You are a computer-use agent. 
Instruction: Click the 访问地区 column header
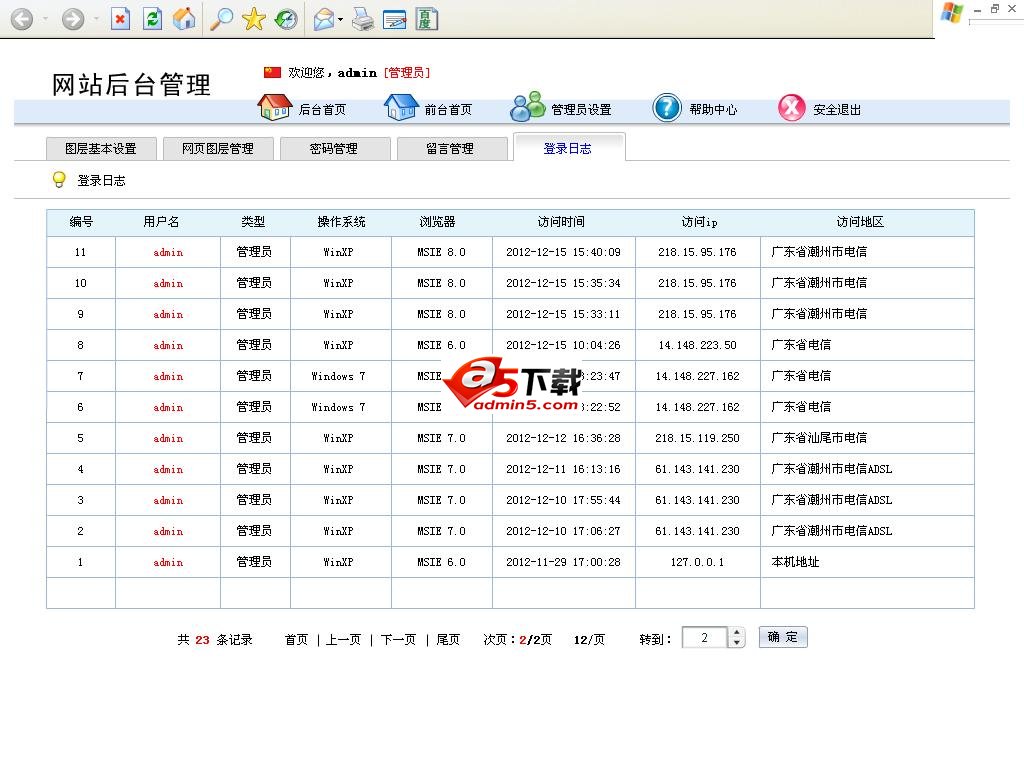pyautogui.click(x=861, y=222)
